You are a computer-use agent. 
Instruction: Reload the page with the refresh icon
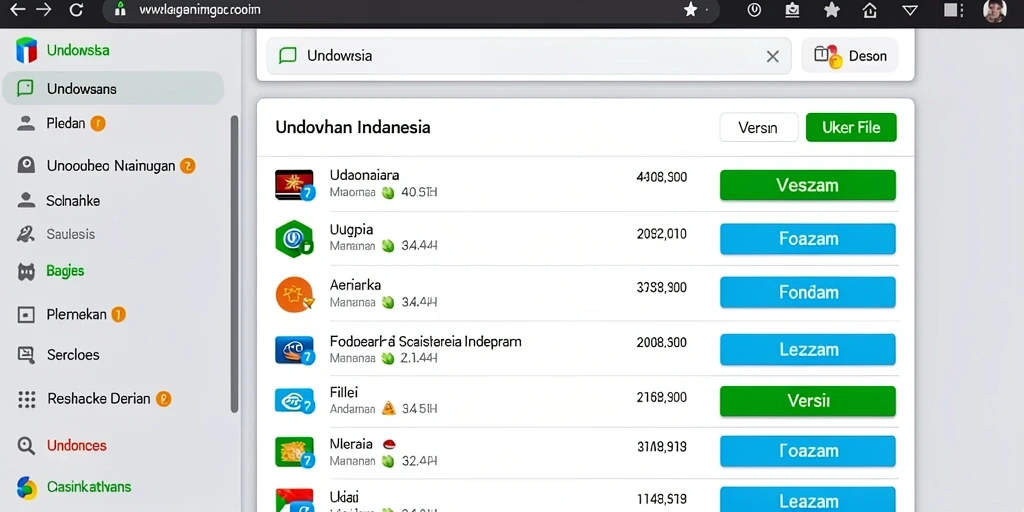(76, 10)
